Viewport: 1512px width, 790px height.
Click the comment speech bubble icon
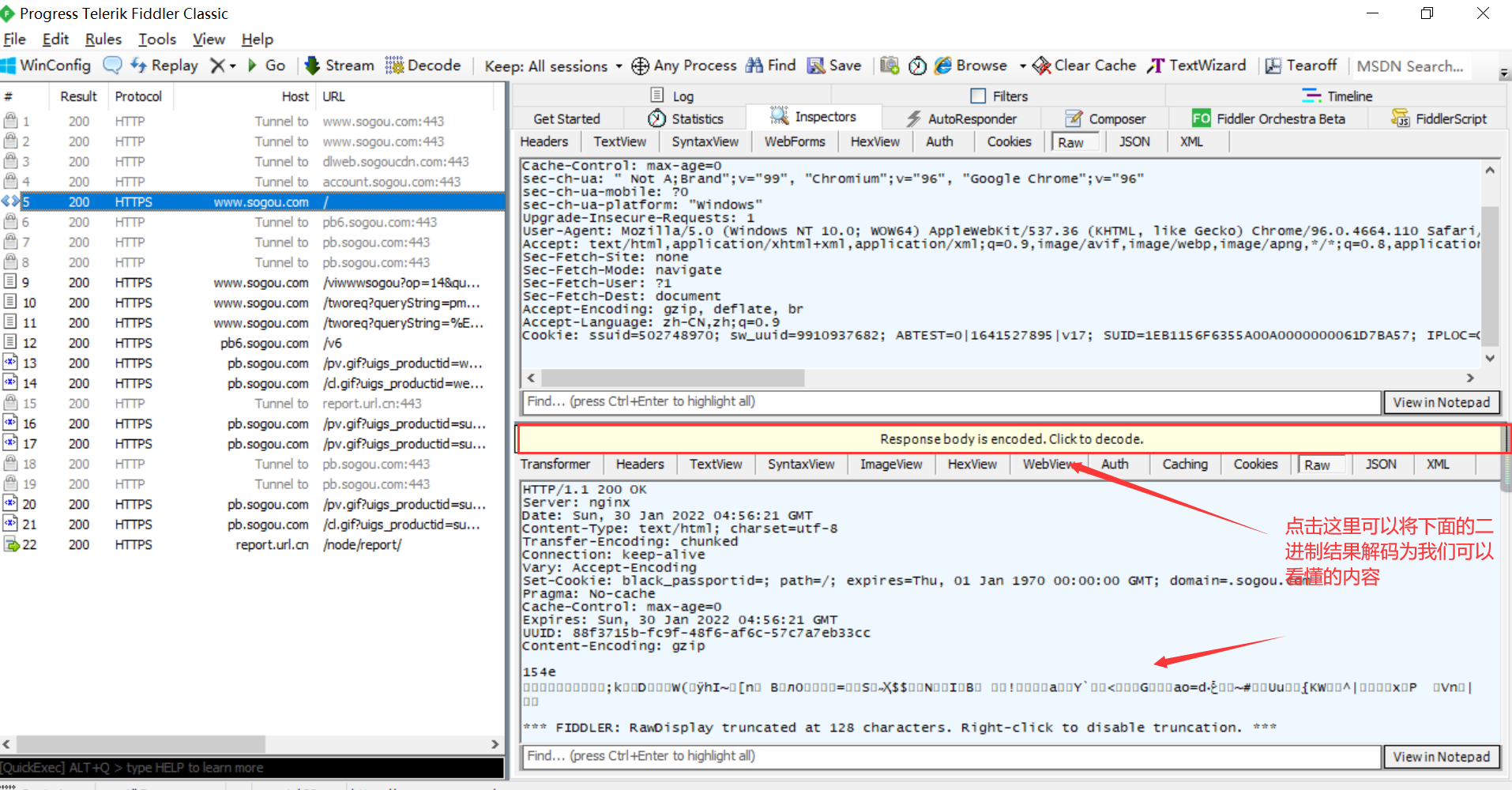[113, 66]
